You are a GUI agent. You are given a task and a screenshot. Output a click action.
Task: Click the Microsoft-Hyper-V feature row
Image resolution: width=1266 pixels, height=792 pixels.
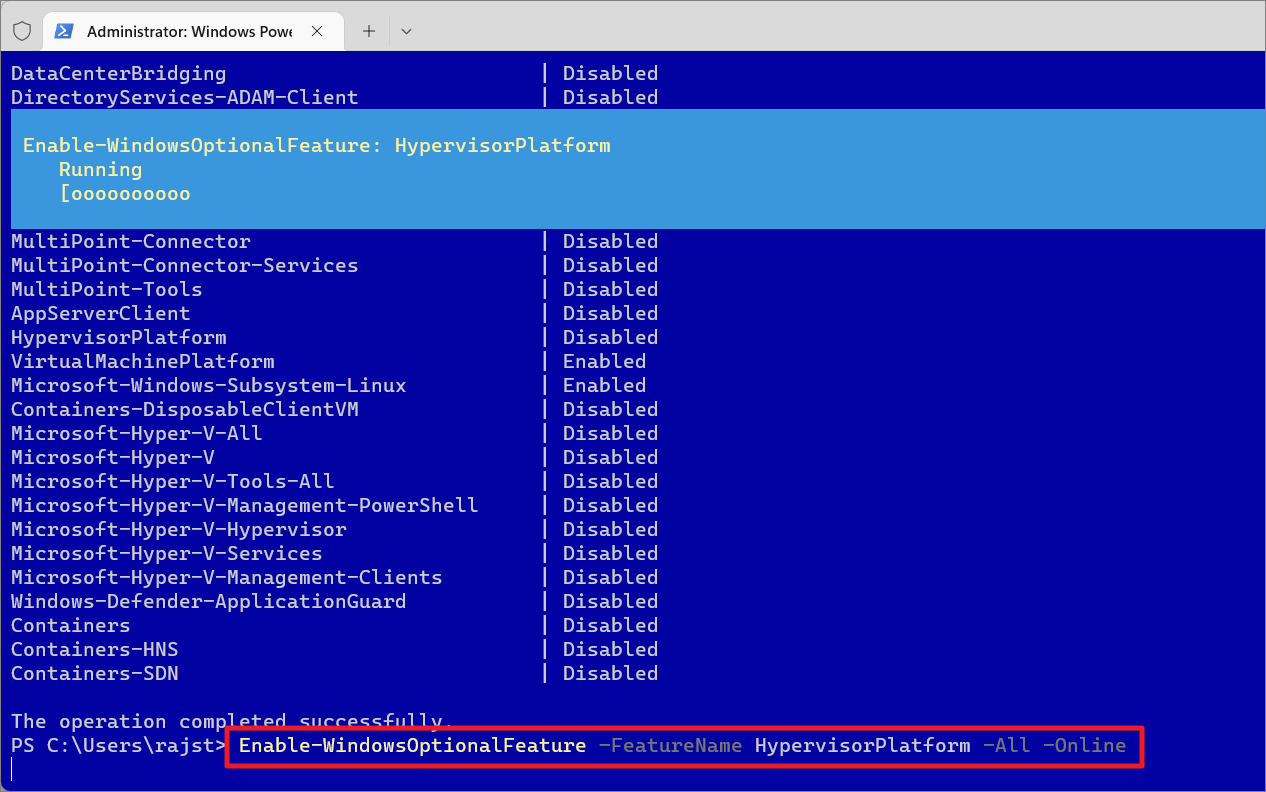pos(334,457)
